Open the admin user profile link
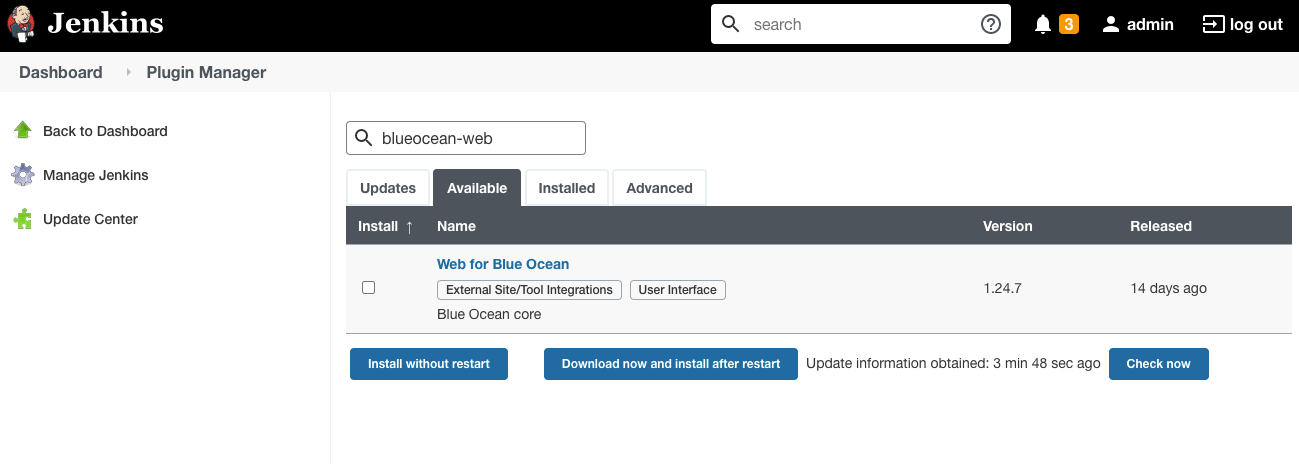Image resolution: width=1299 pixels, height=464 pixels. [x=1150, y=24]
